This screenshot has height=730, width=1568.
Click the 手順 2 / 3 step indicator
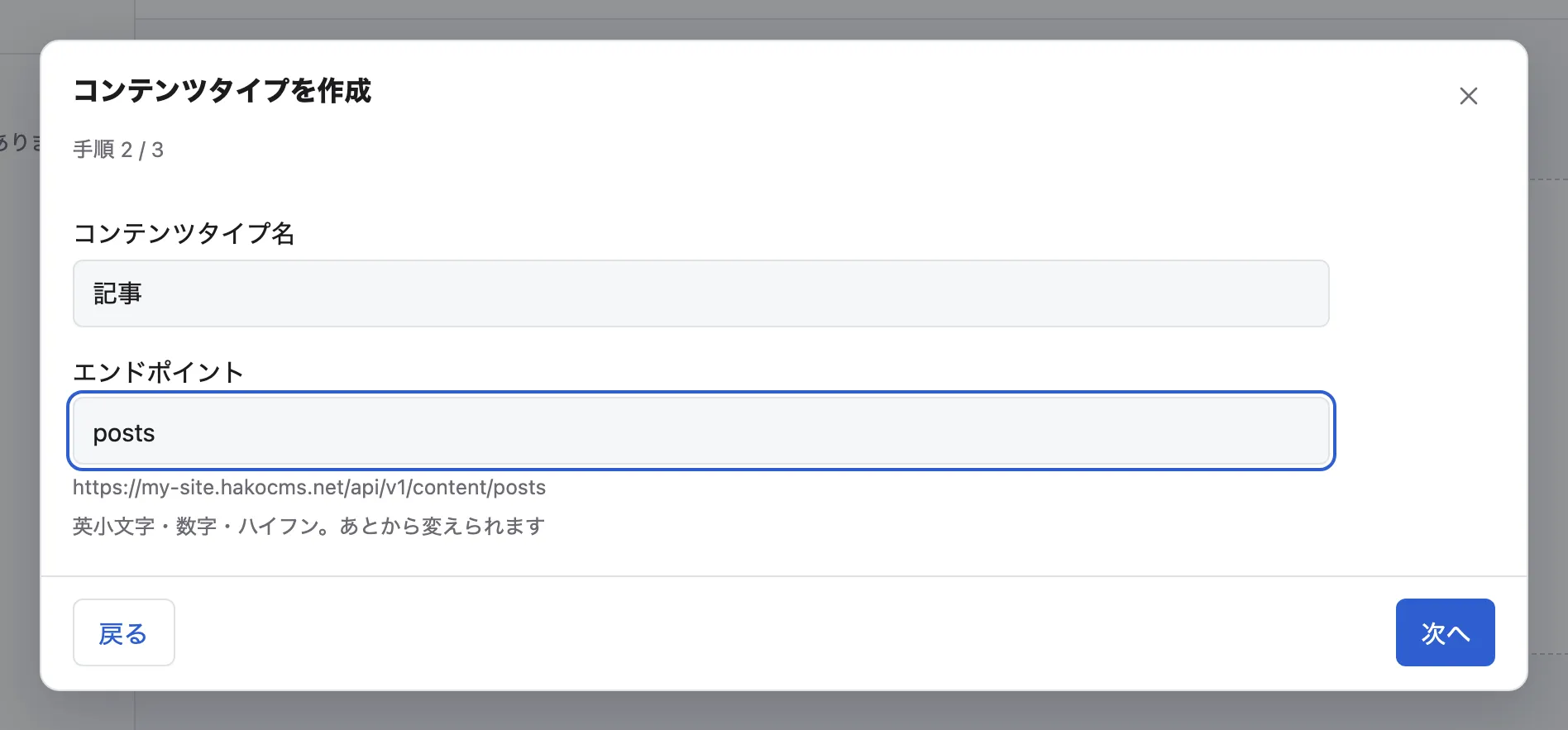coord(118,150)
